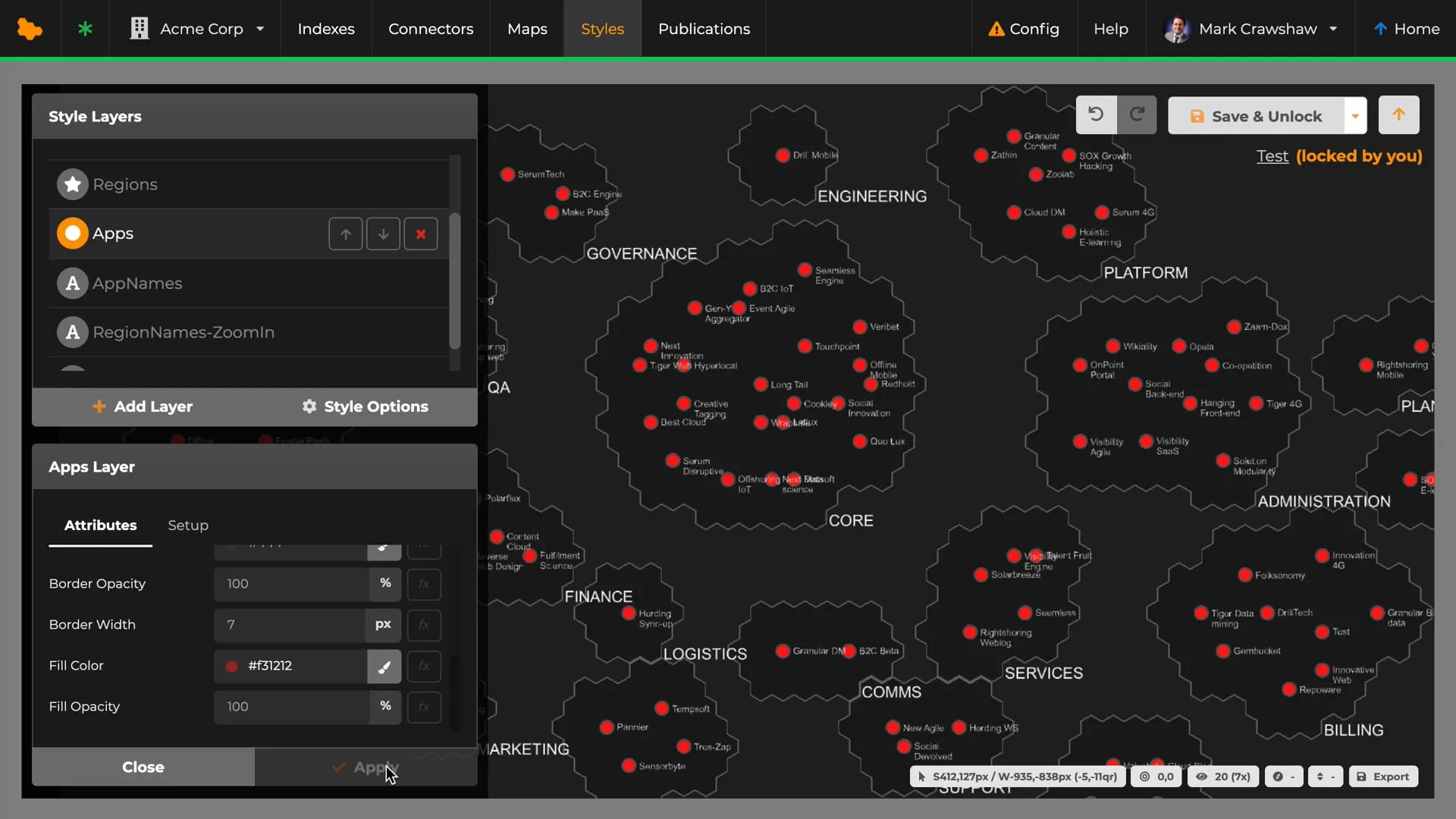Click the green asterisk icon
This screenshot has width=1456, height=819.
(x=85, y=29)
